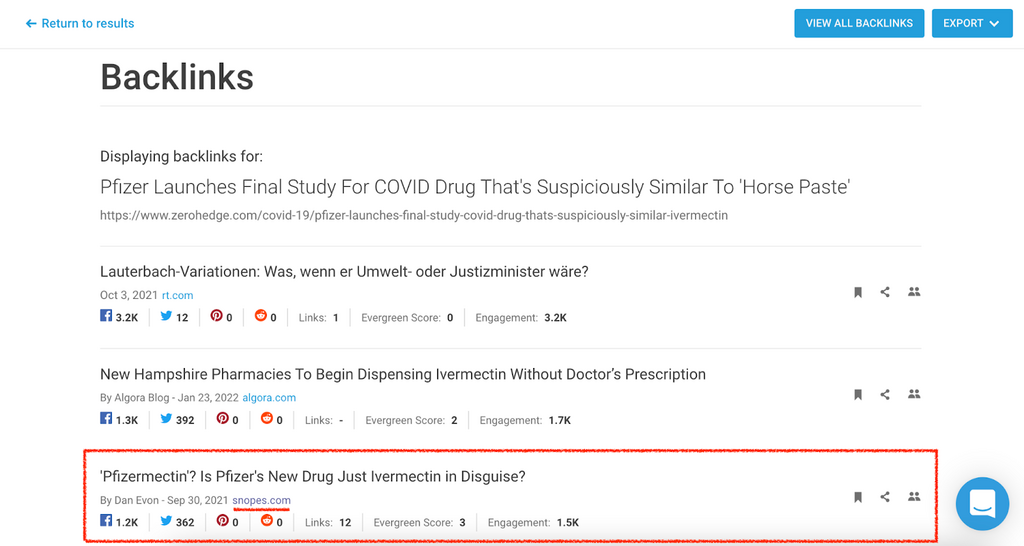1024x546 pixels.
Task: Open the rt.com source link
Action: [177, 296]
